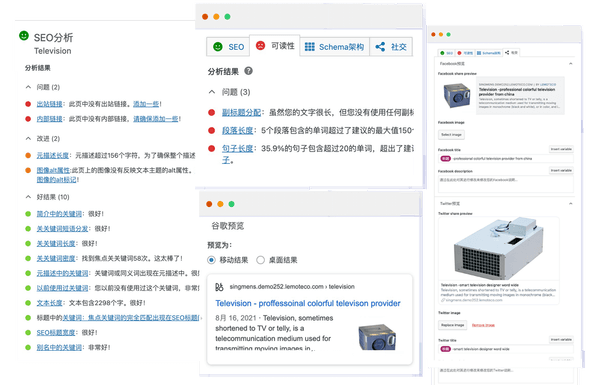Open the 简介中的关键词 link
The width and height of the screenshot is (600, 385).
pyautogui.click(x=59, y=214)
